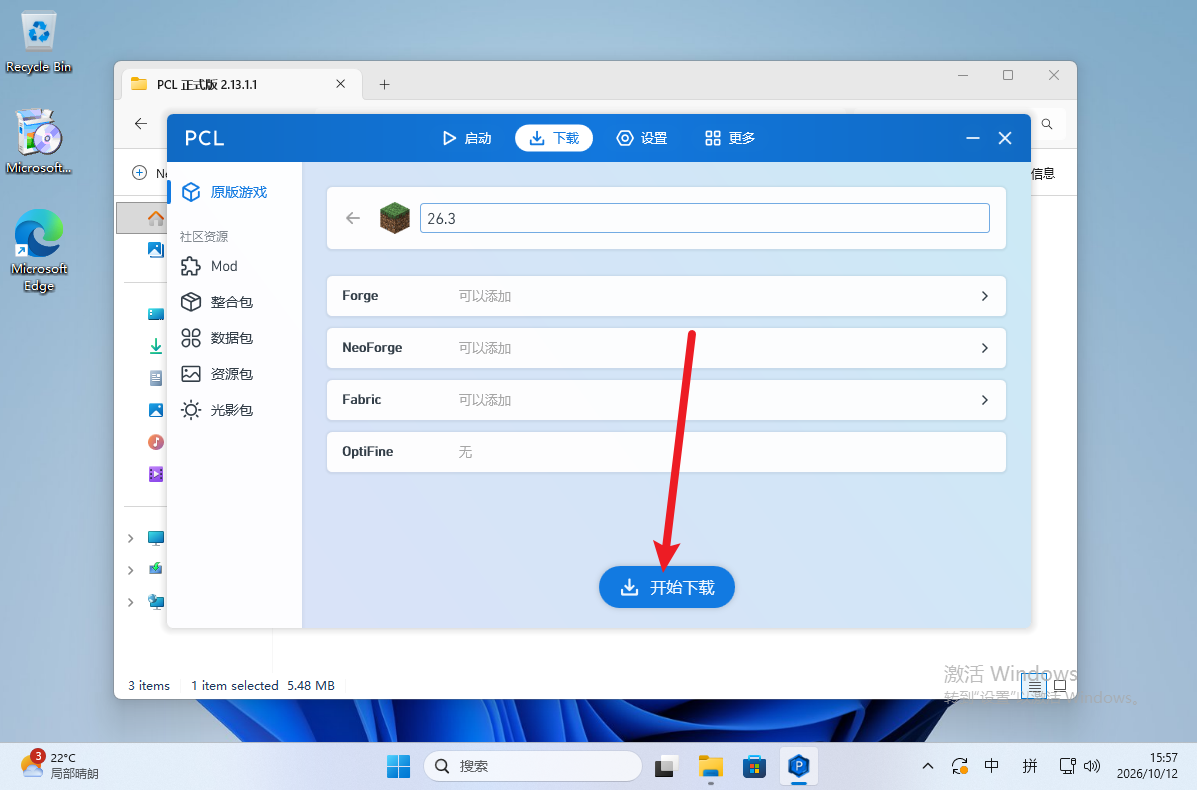This screenshot has height=790, width=1197.
Task: Open Recycle Bin desktop icon
Action: (x=38, y=43)
